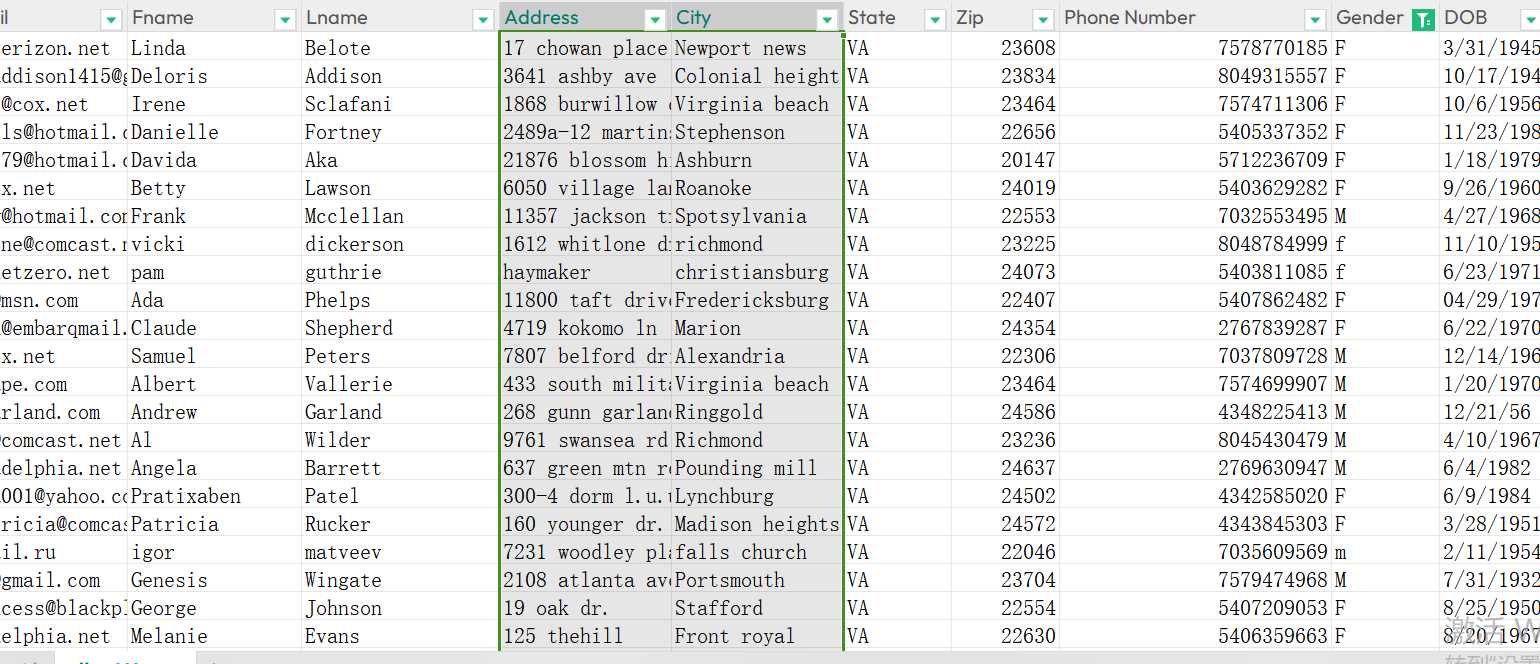Select the cell containing Mcclellan
The height and width of the screenshot is (664, 1540).
coord(400,216)
